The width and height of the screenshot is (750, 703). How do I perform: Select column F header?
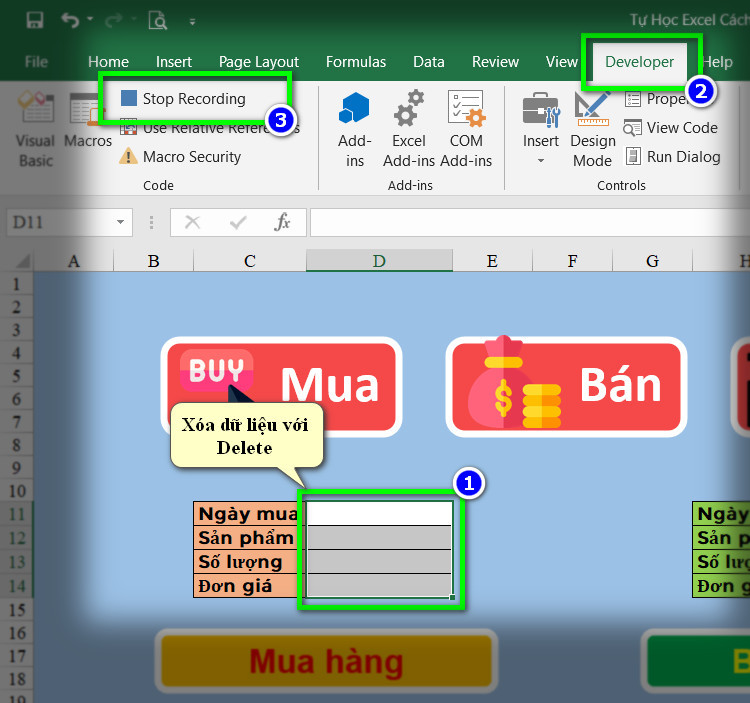[573, 261]
